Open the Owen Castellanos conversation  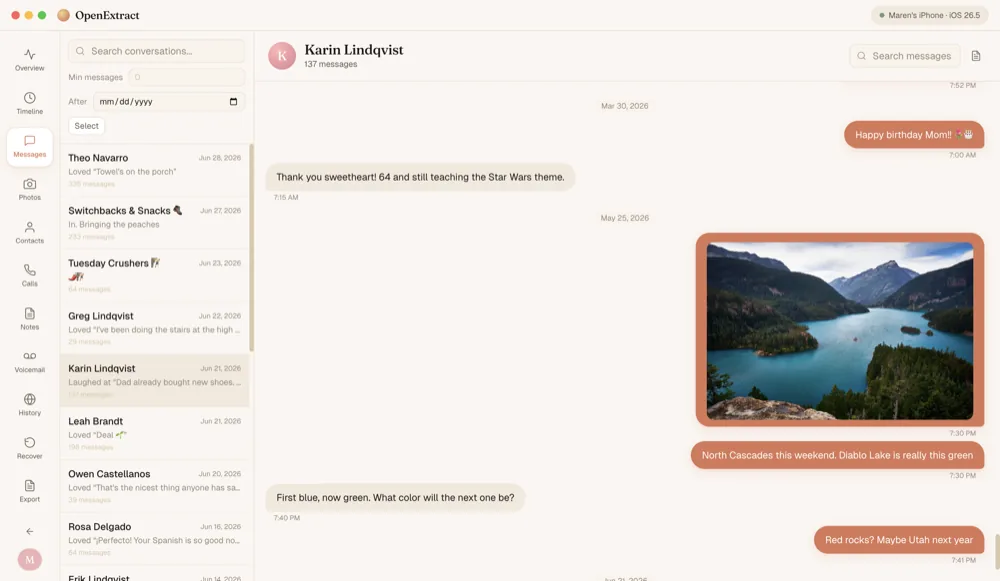coord(154,486)
